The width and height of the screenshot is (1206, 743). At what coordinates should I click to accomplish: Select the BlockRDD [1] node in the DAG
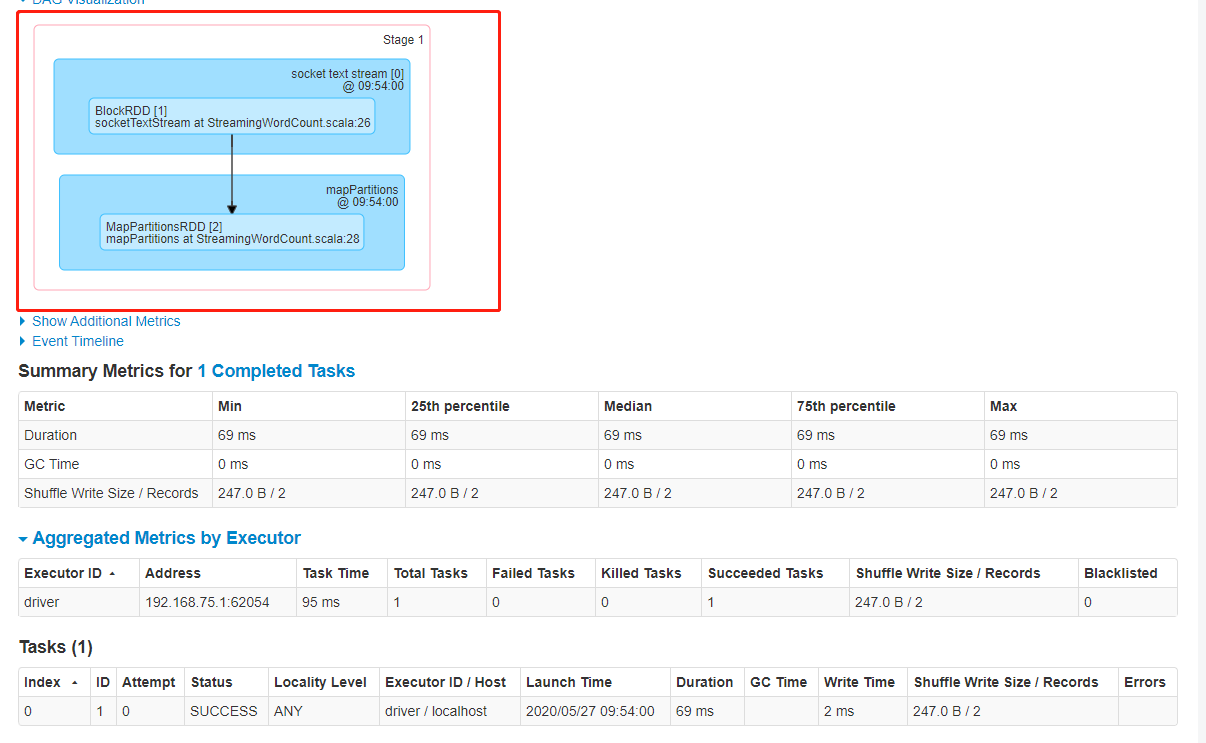[x=231, y=117]
